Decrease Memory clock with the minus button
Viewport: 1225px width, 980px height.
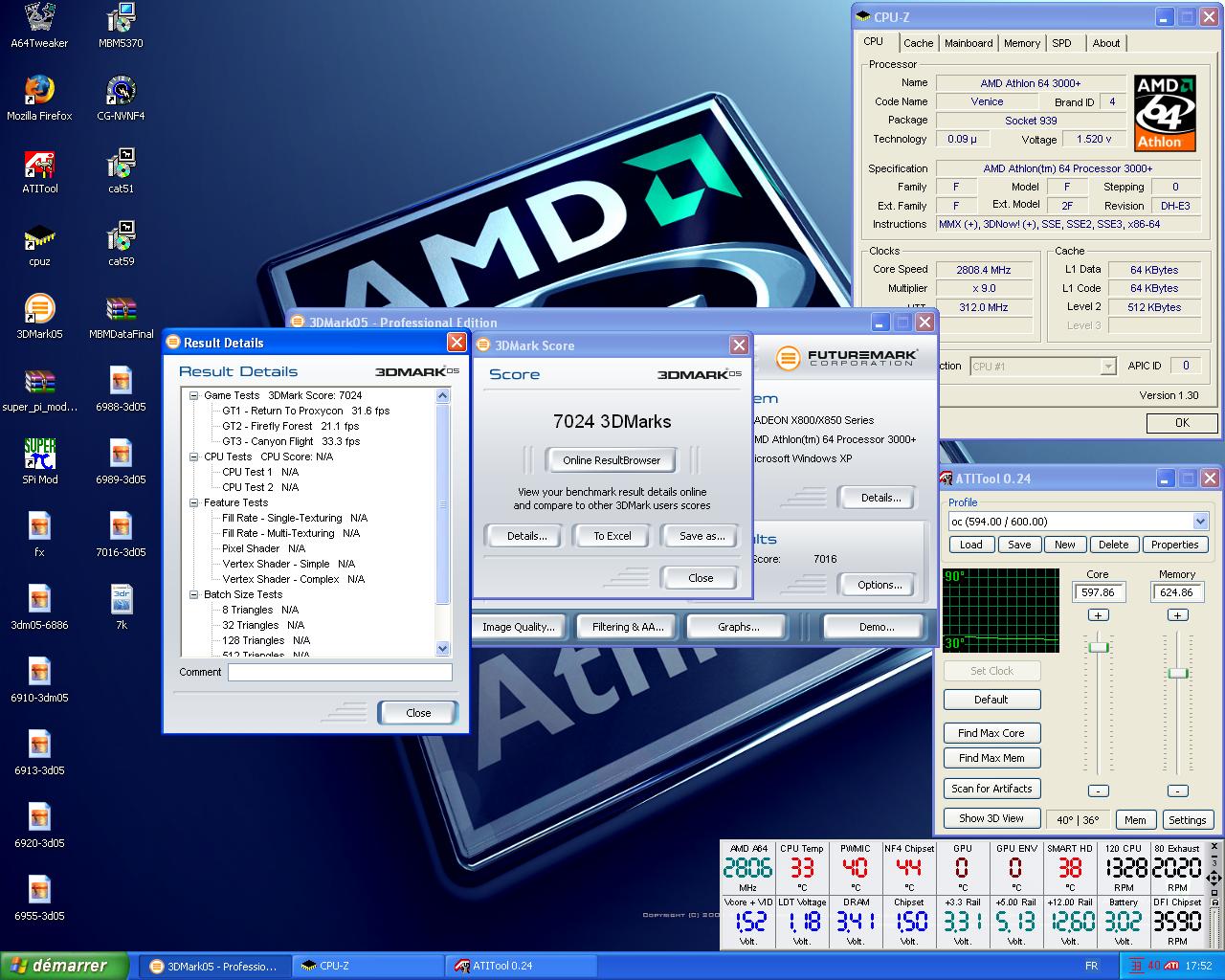1178,791
